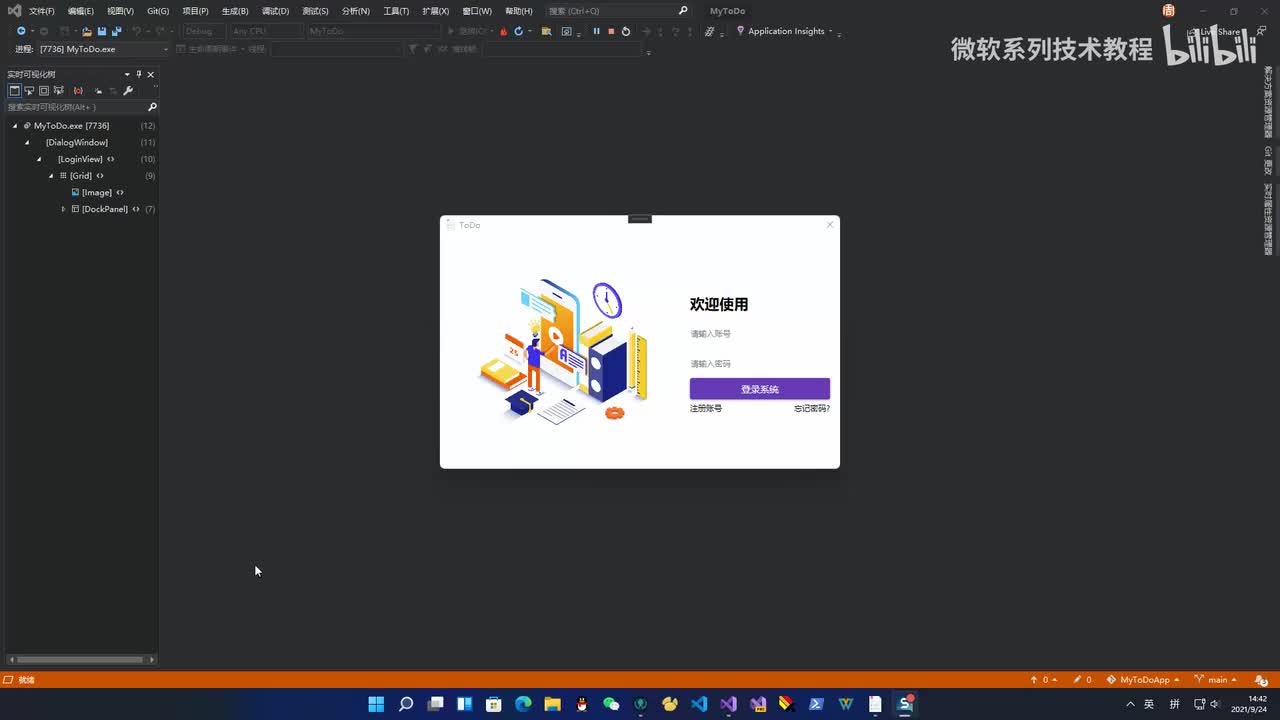Click the user account avatar in title bar
This screenshot has height=720, width=1280.
[x=1169, y=10]
